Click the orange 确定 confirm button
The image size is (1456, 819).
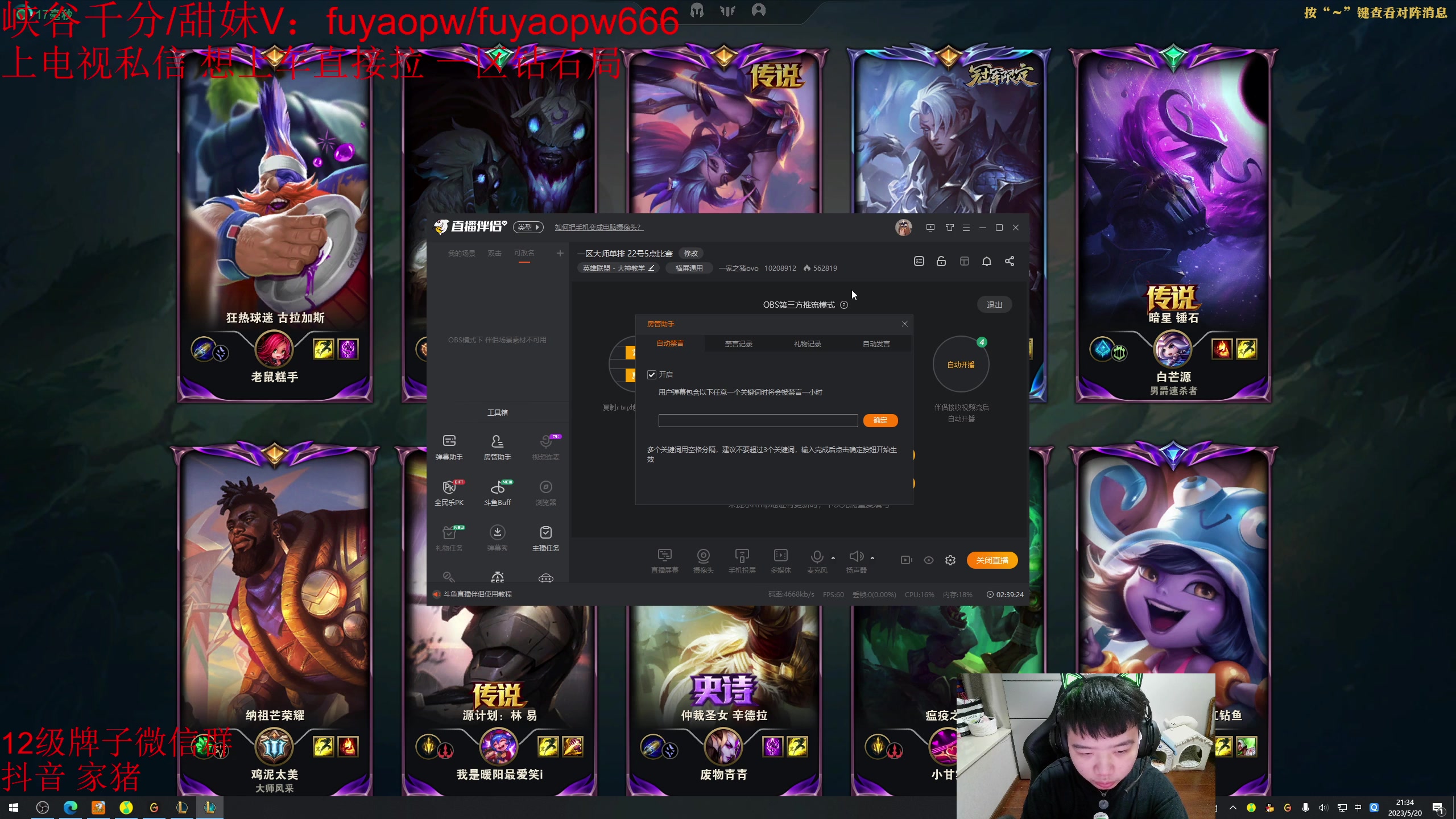click(x=880, y=420)
